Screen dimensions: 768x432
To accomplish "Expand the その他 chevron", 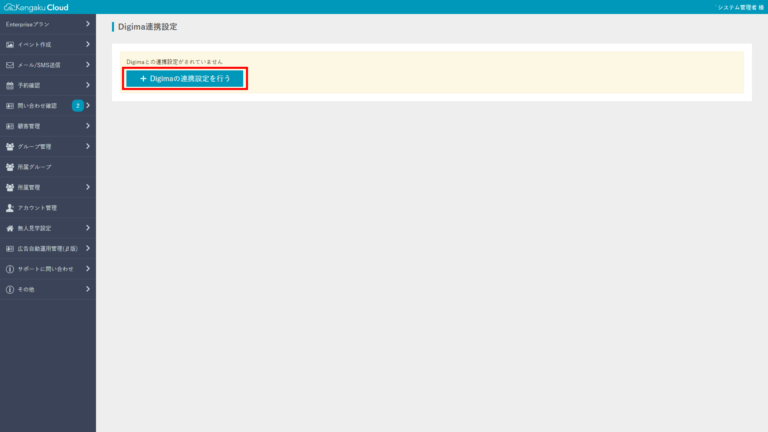I will (x=88, y=289).
